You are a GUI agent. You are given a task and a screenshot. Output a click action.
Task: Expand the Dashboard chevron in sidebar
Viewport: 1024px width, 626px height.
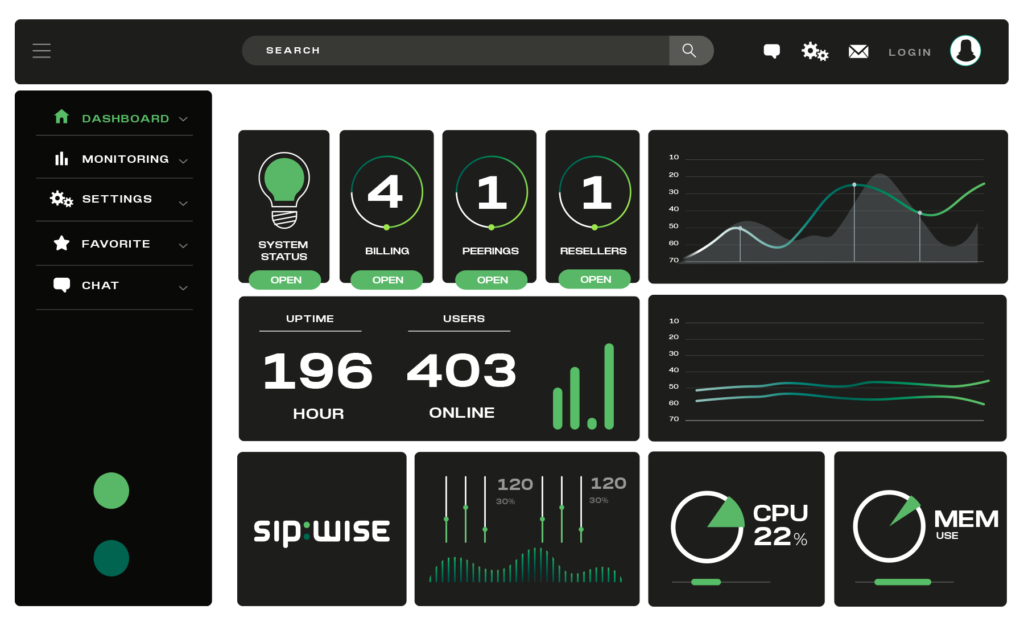[183, 119]
